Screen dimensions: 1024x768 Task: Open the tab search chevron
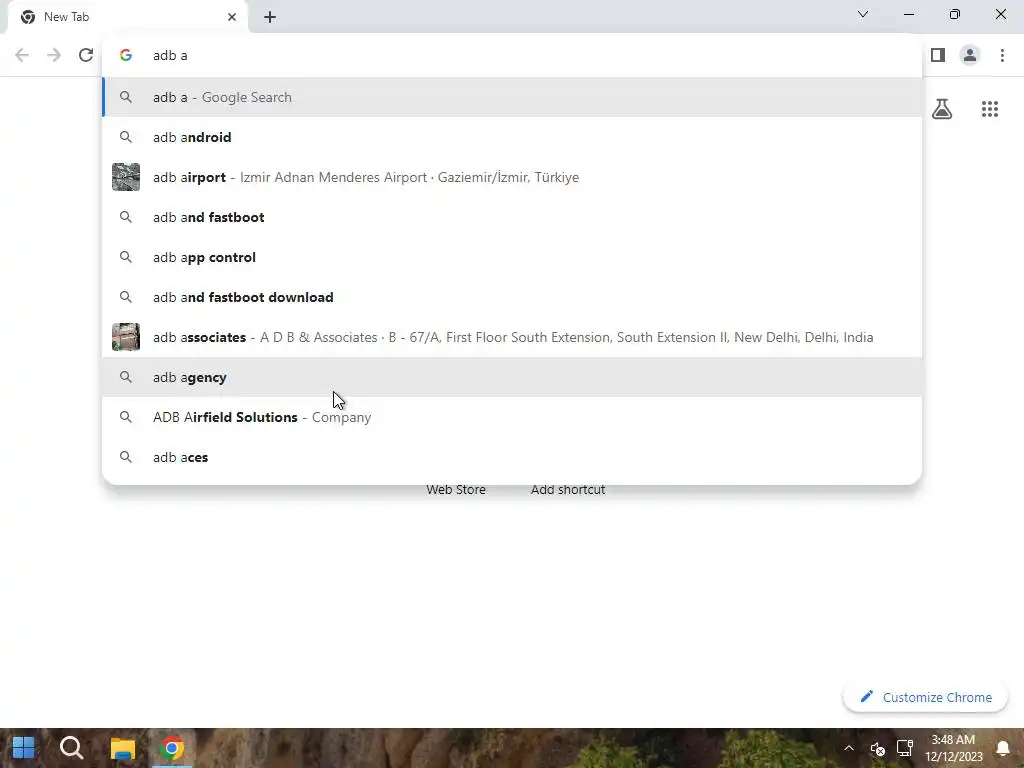pos(863,14)
